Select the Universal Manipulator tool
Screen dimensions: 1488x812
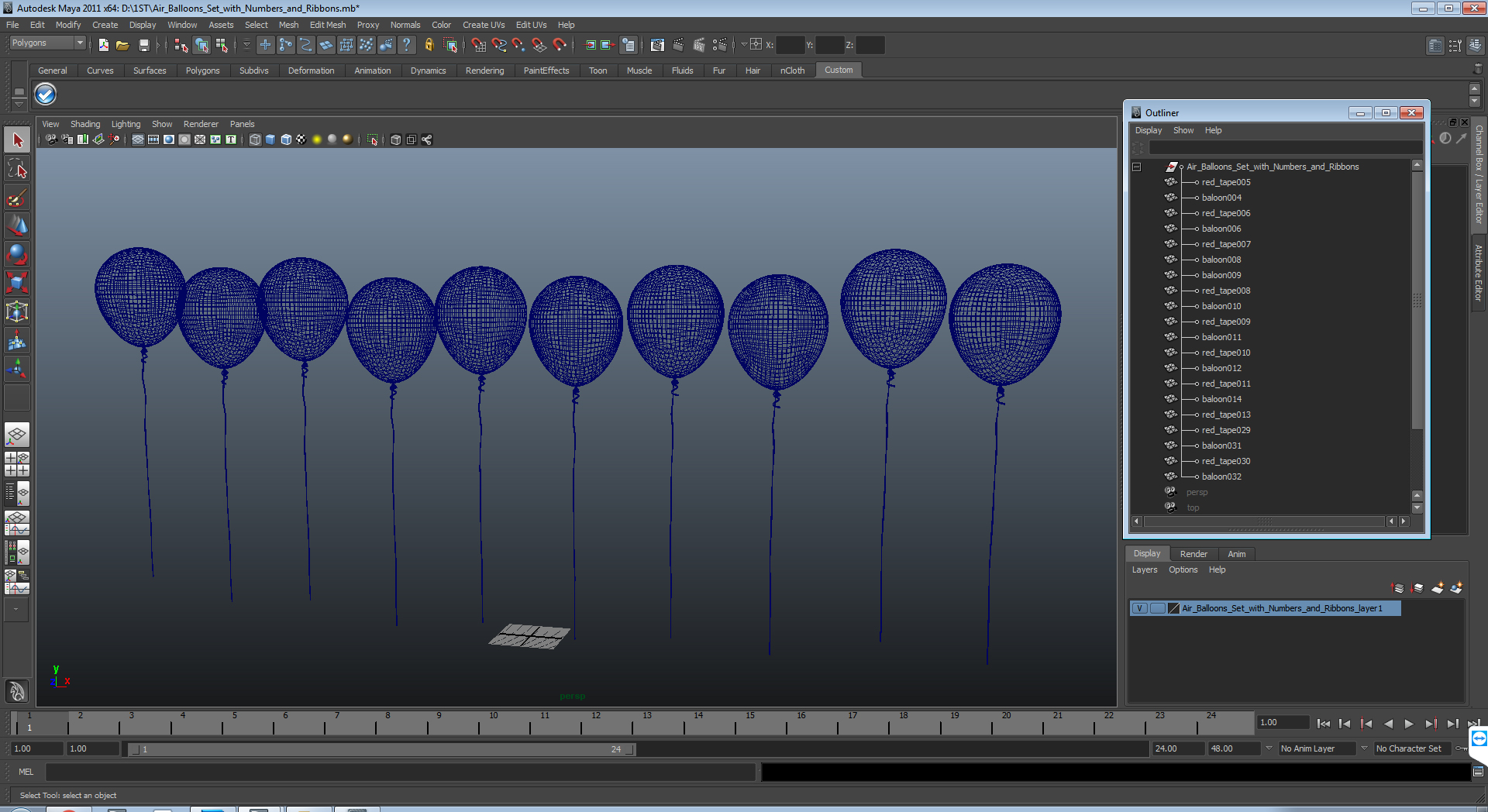coord(17,311)
